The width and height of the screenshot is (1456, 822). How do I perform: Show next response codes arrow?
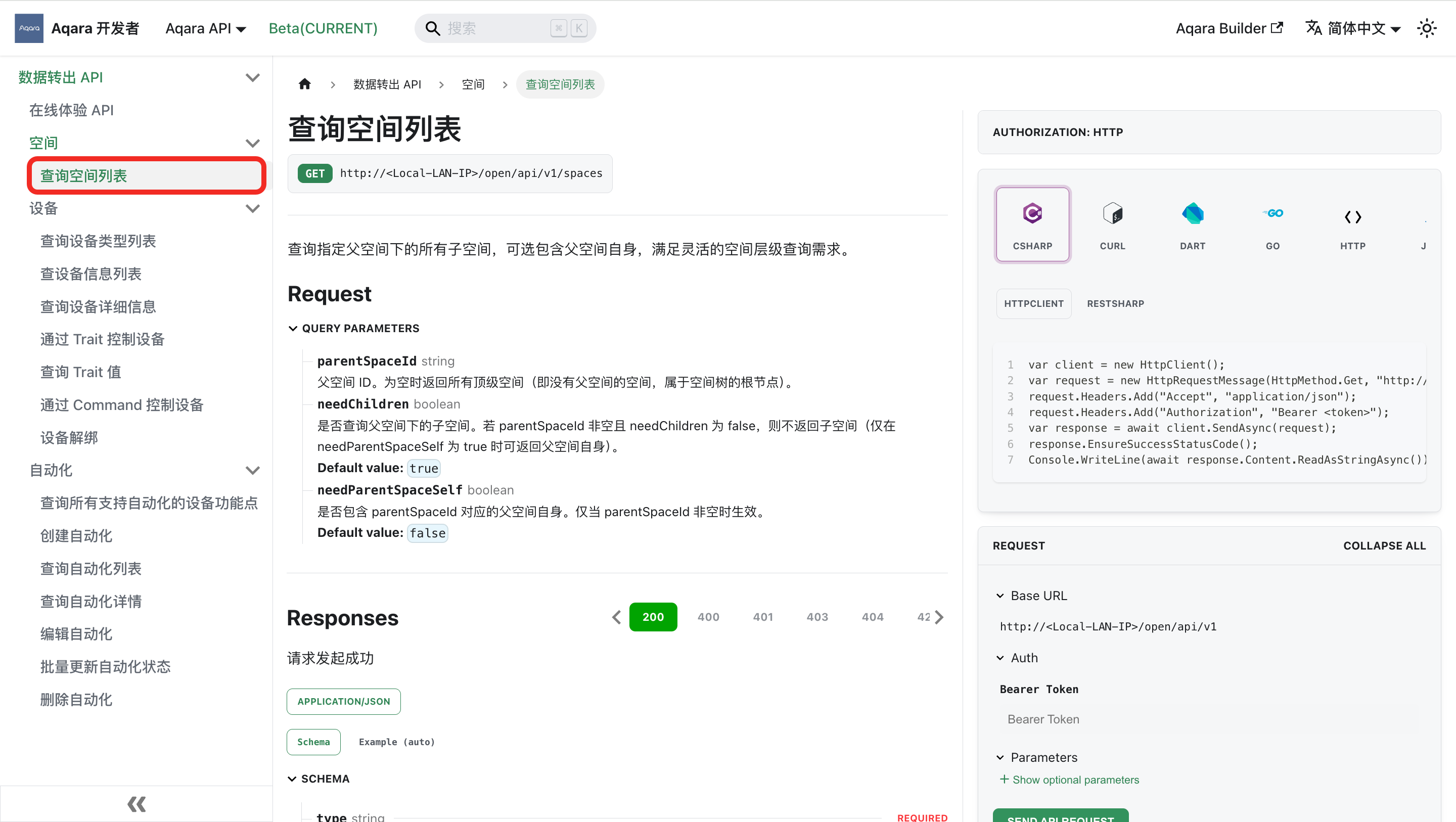939,617
